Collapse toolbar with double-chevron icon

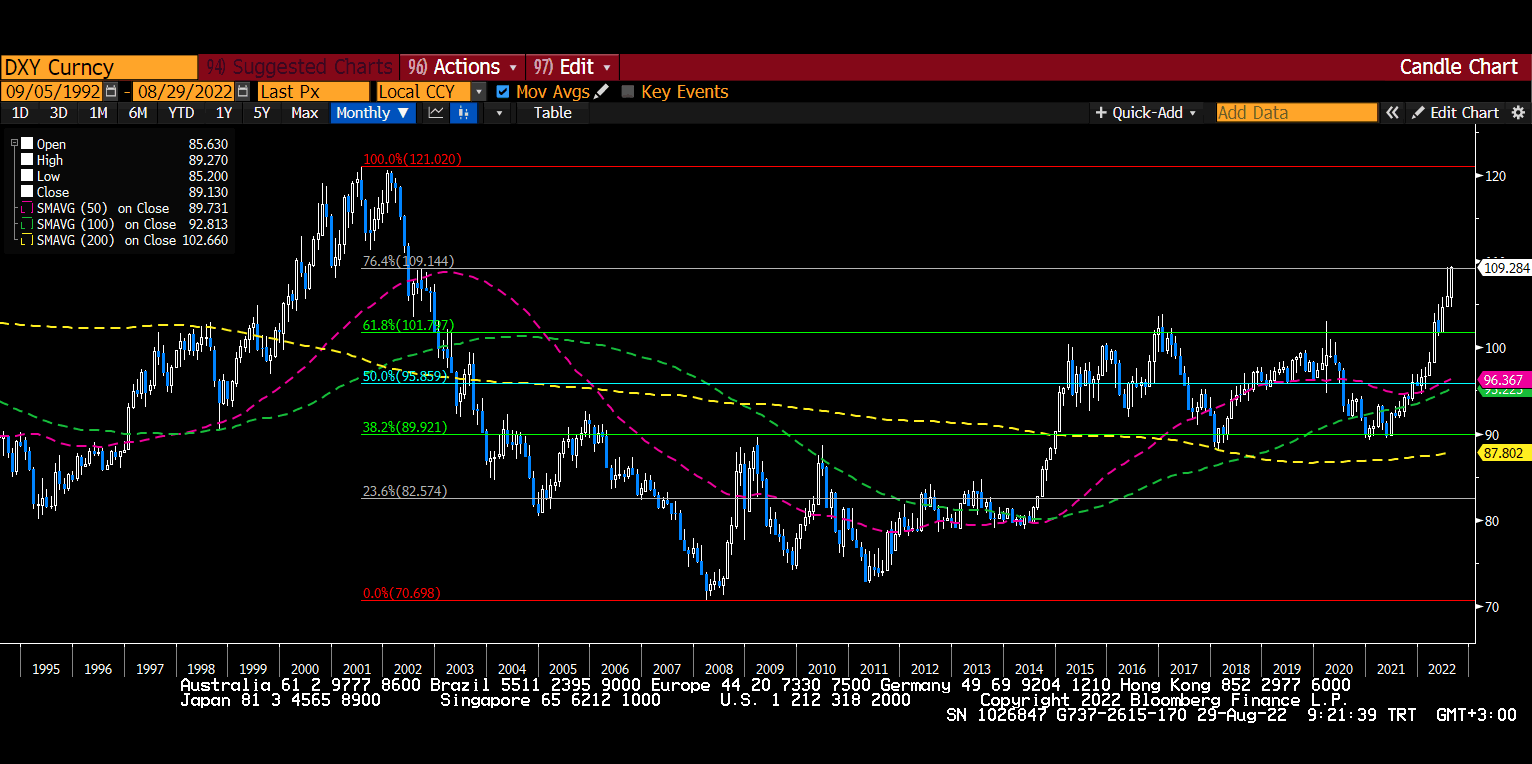(1392, 113)
